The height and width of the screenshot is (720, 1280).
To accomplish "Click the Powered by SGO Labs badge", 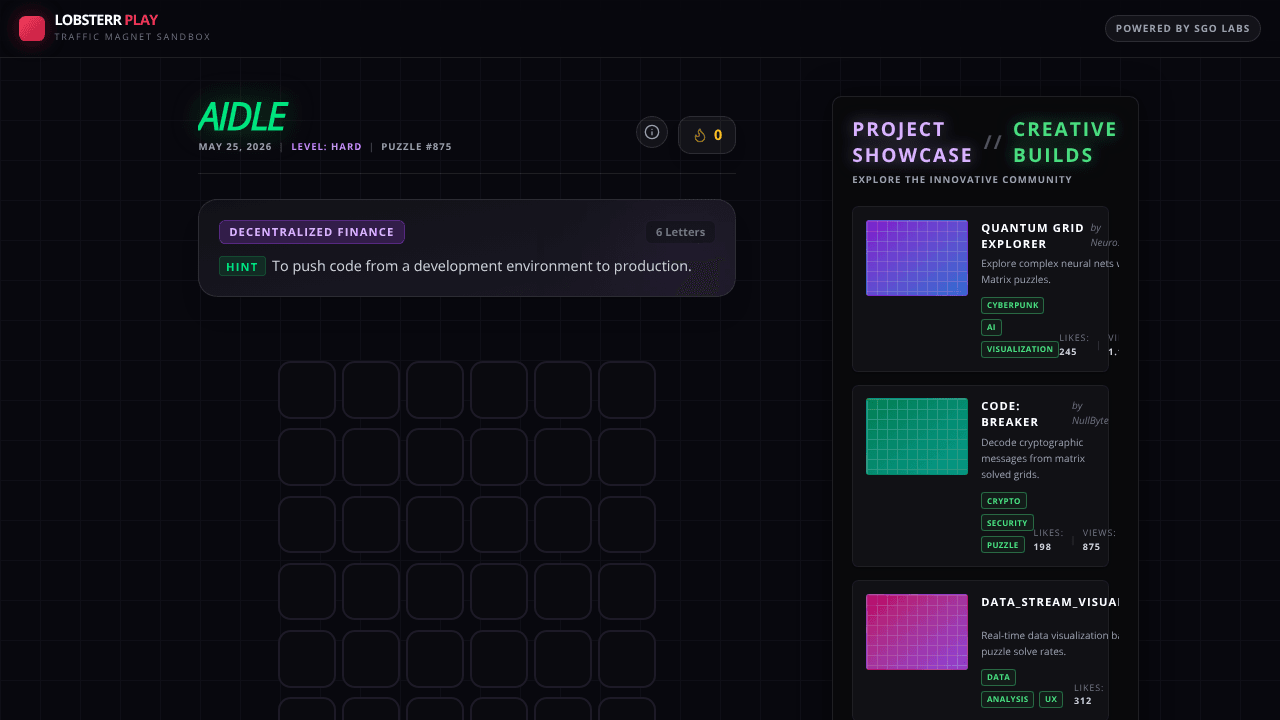I will pos(1183,28).
